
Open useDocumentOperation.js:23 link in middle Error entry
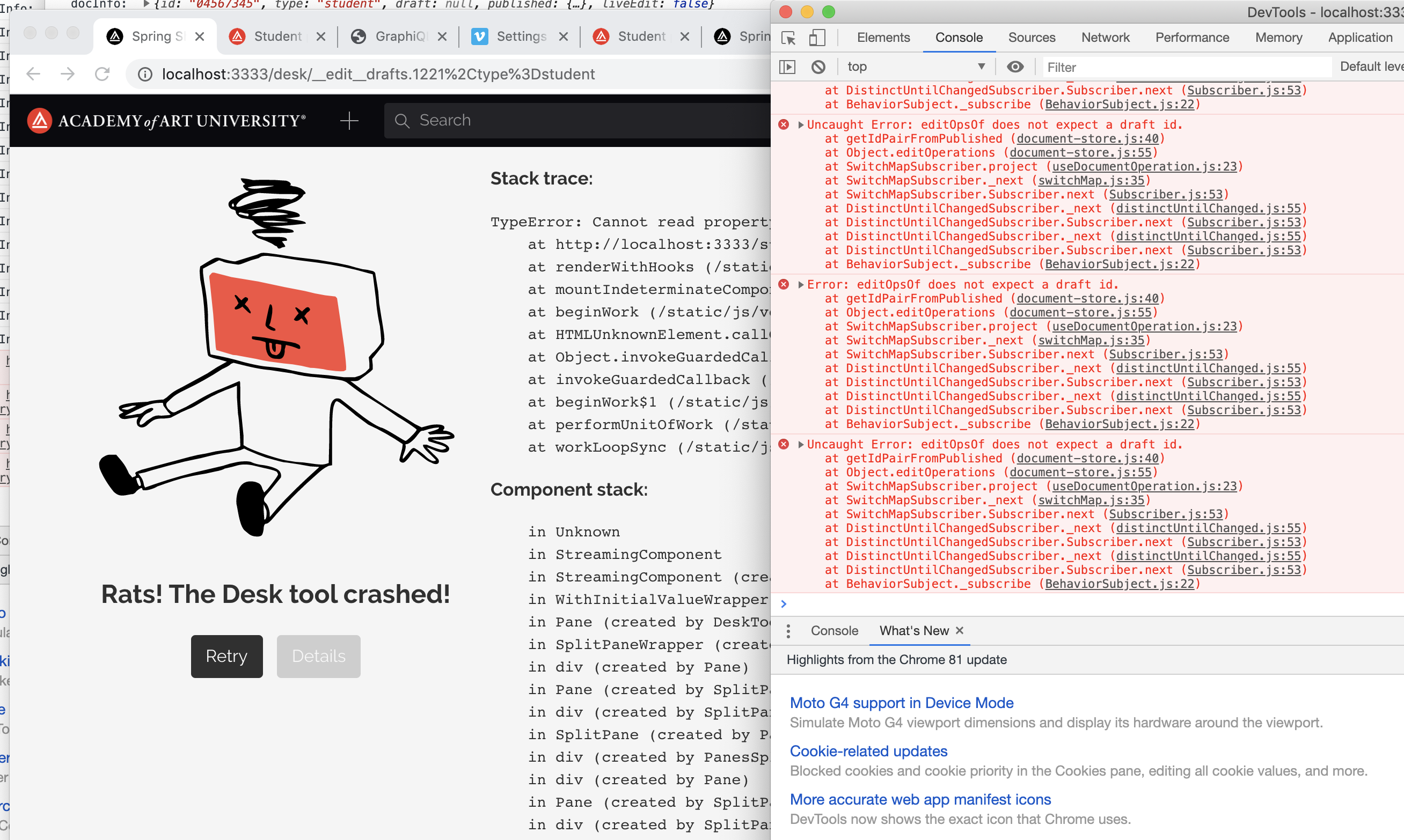(x=1144, y=327)
